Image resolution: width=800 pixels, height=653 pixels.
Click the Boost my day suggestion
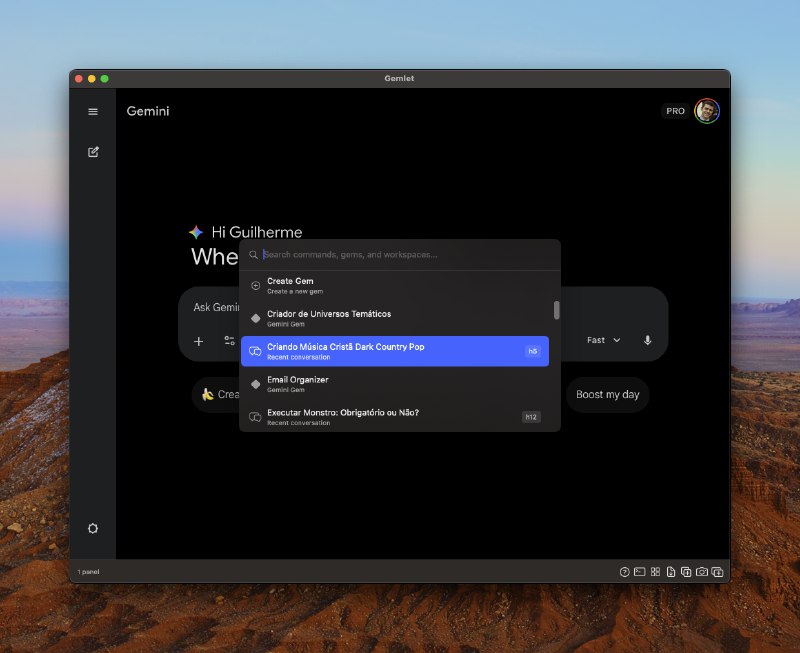(608, 394)
